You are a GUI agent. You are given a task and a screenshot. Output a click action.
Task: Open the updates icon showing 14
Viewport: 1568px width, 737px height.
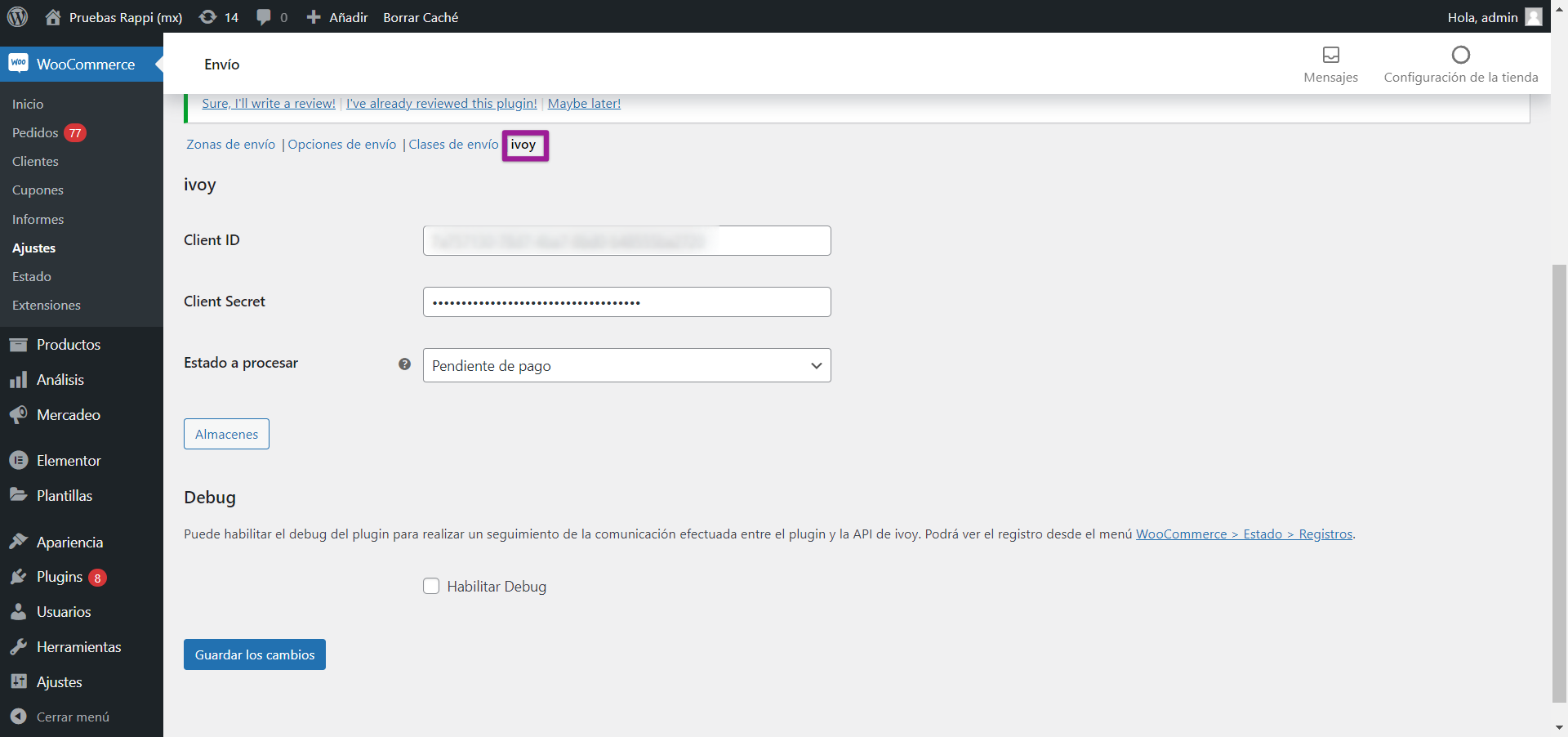(x=208, y=17)
